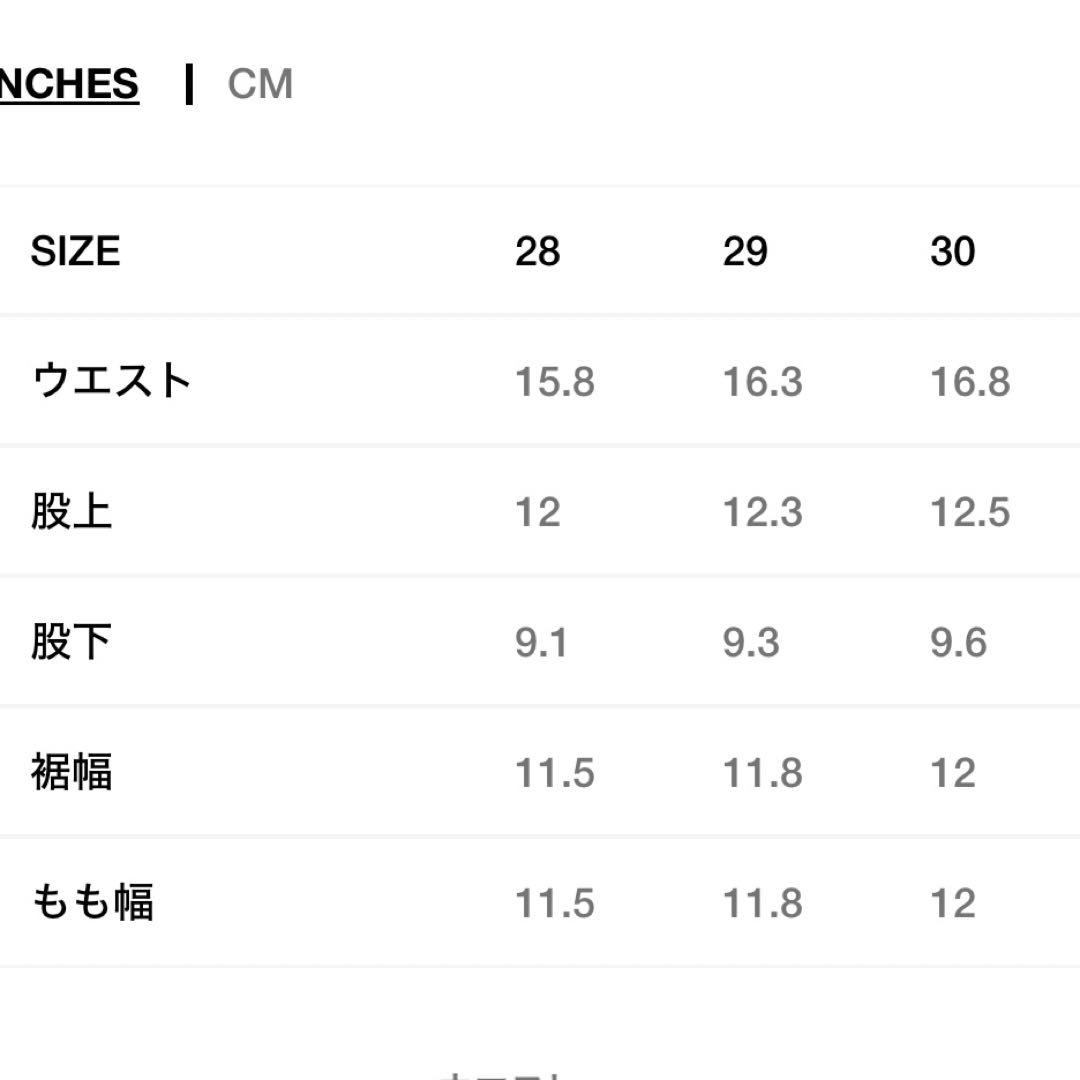Click the 股下 value 9.1 cell
Image resolution: width=1080 pixels, height=1080 pixels.
point(541,643)
